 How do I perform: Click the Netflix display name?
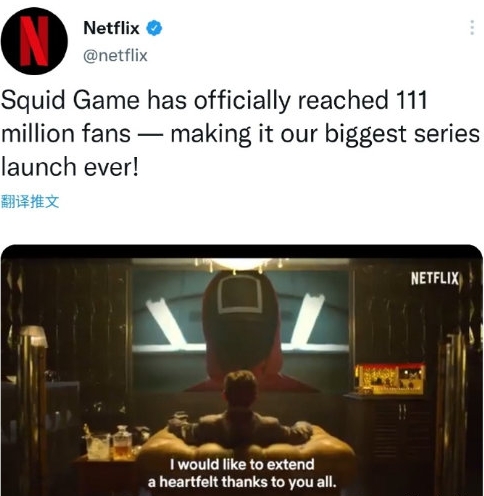111,28
